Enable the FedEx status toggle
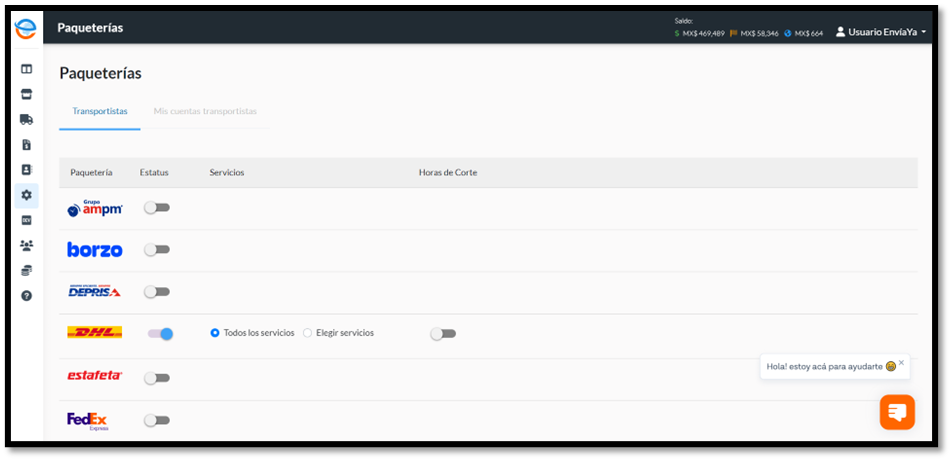The width and height of the screenshot is (951, 460). tap(157, 420)
